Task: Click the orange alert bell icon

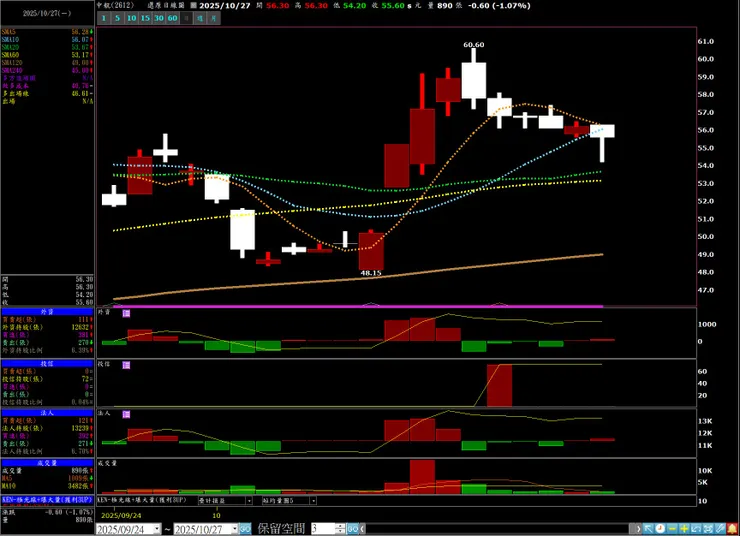Action: [x=732, y=529]
